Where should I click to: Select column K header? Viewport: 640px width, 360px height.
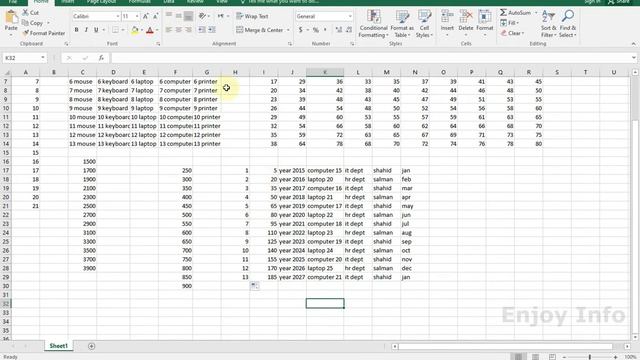(x=325, y=72)
